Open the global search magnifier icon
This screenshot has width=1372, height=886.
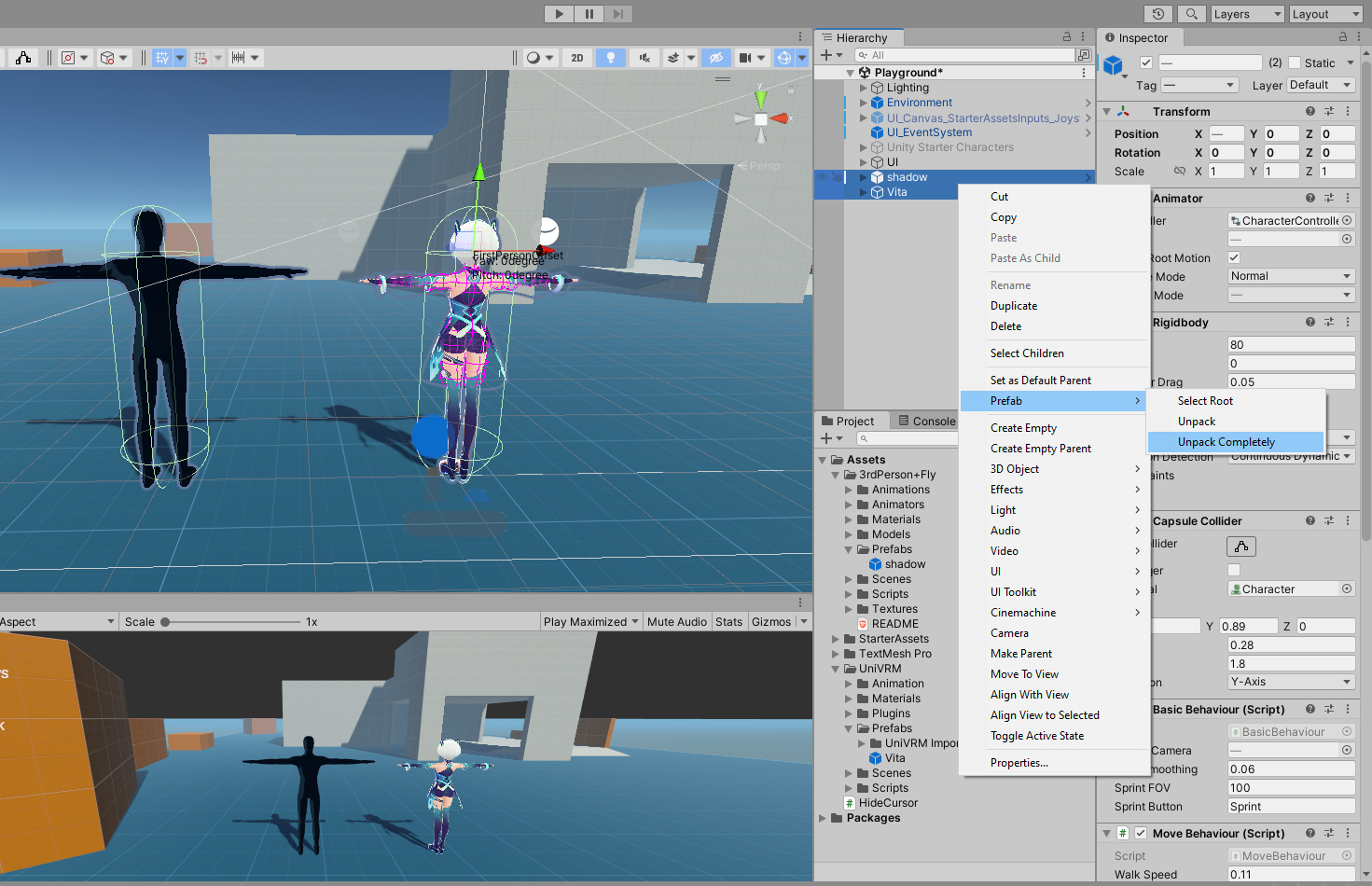click(x=1191, y=14)
